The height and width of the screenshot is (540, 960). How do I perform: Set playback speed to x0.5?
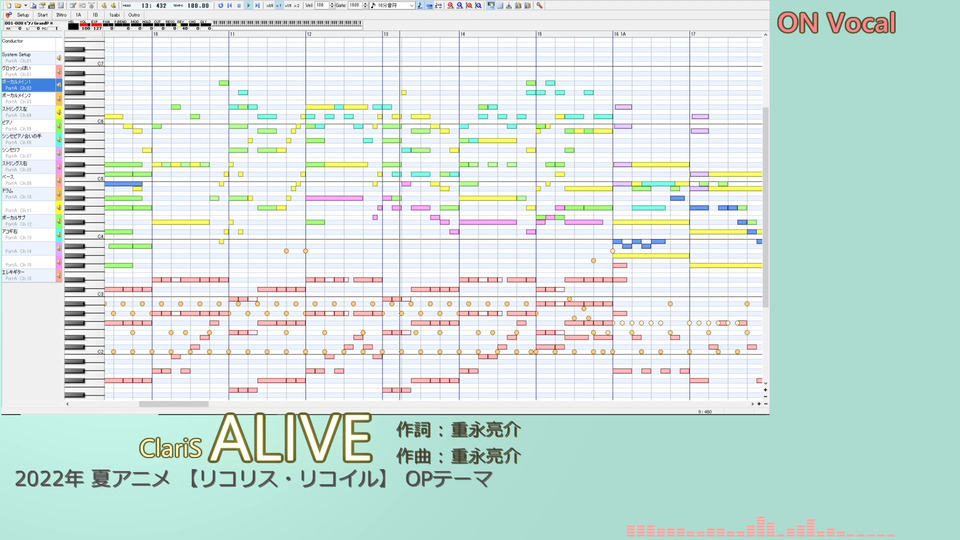[269, 6]
